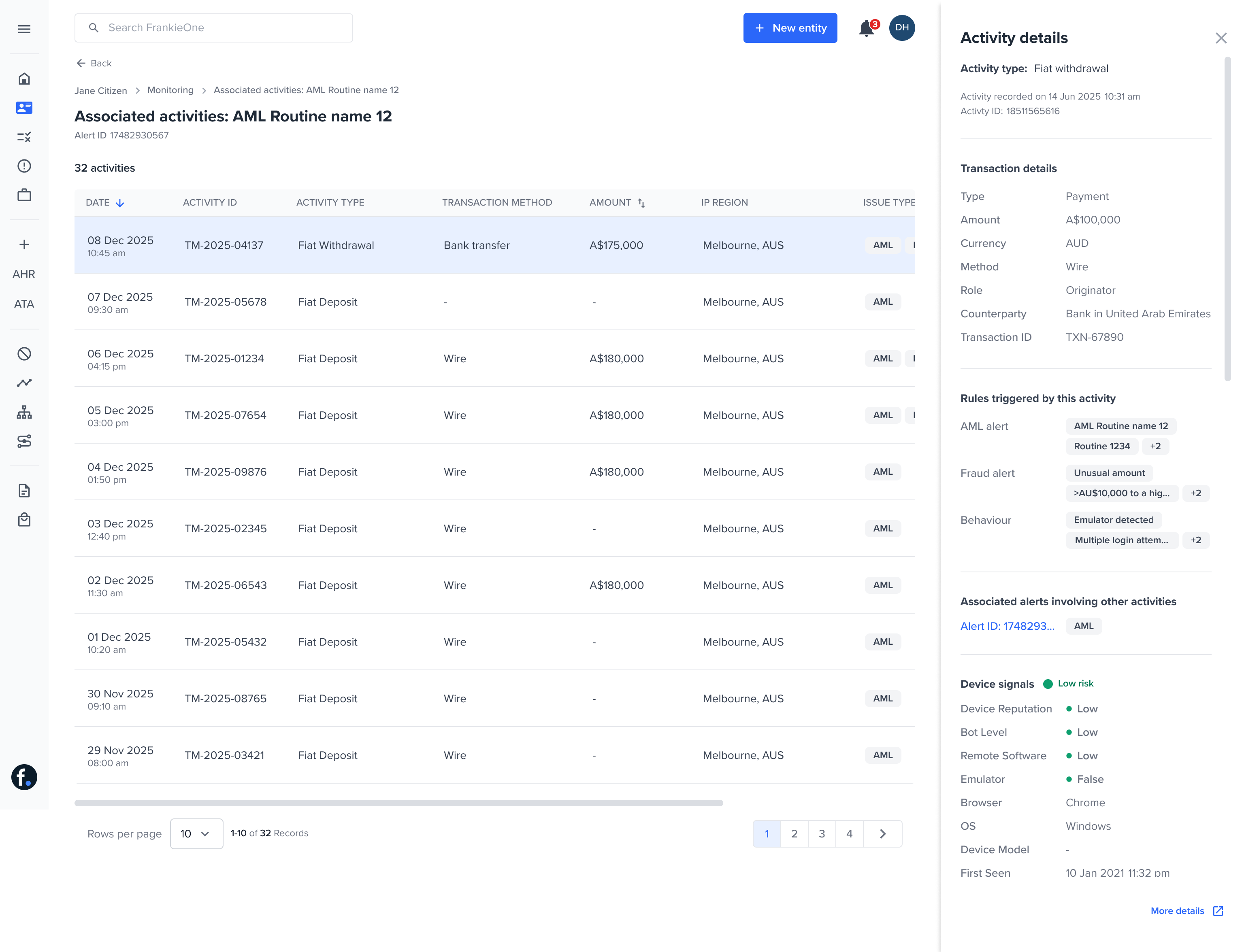Select the Blocklist icon in sidebar

pyautogui.click(x=24, y=353)
